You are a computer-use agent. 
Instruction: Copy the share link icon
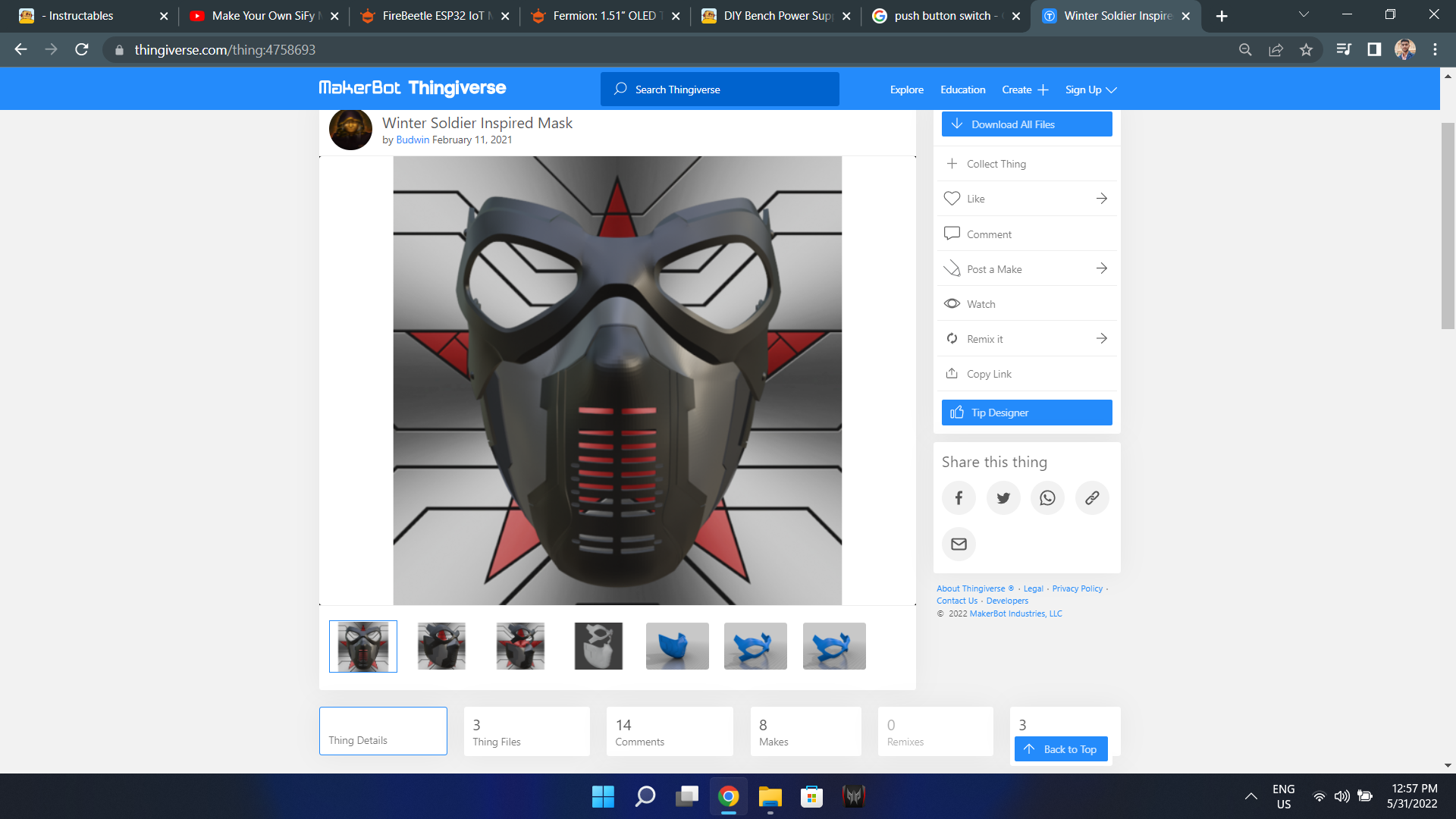pyautogui.click(x=1092, y=497)
